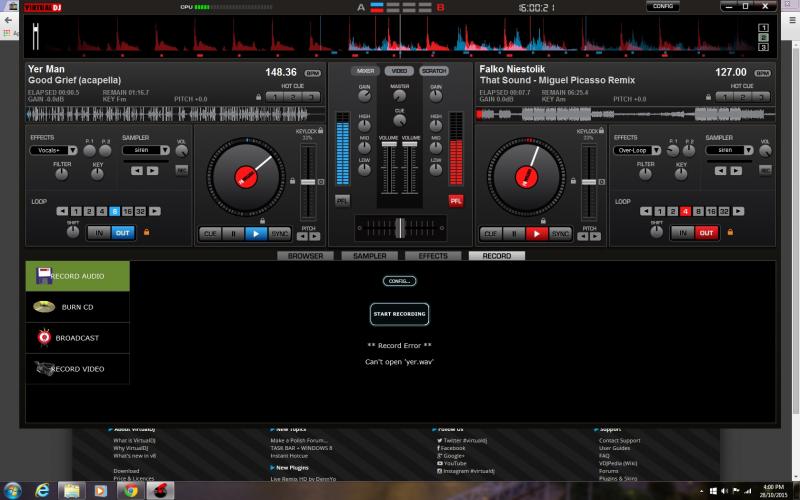Image resolution: width=800 pixels, height=500 pixels.
Task: Adjust the right deck pitch slider
Action: (x=589, y=182)
